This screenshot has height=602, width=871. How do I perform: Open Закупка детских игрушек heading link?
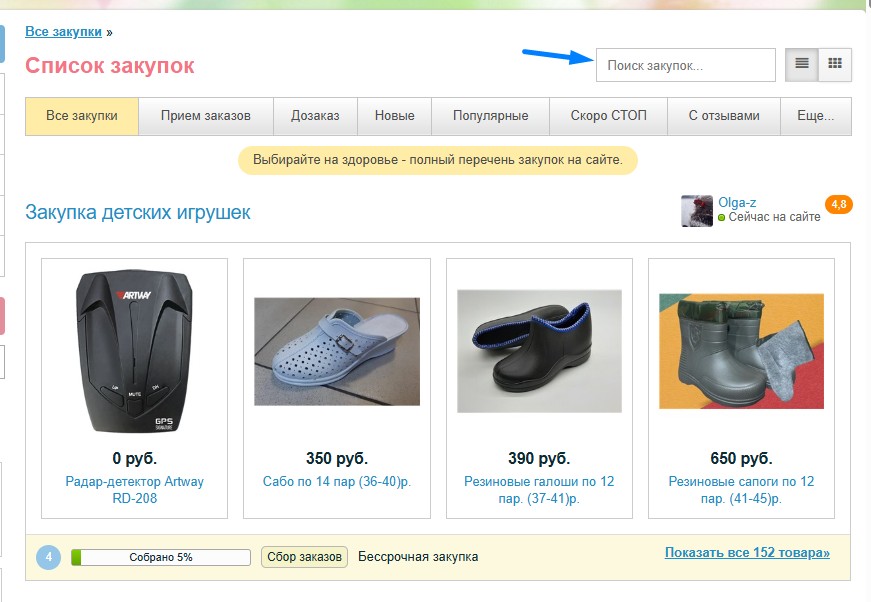coord(138,213)
